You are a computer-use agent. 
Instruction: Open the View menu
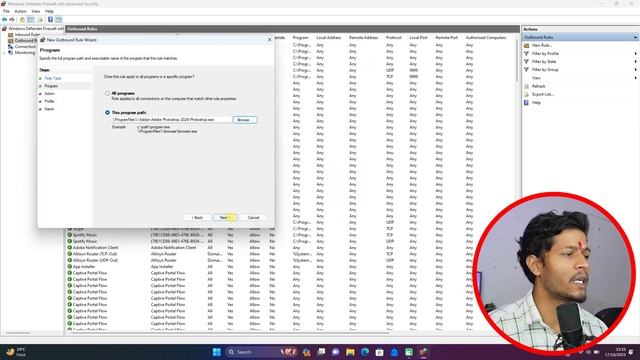pos(36,11)
